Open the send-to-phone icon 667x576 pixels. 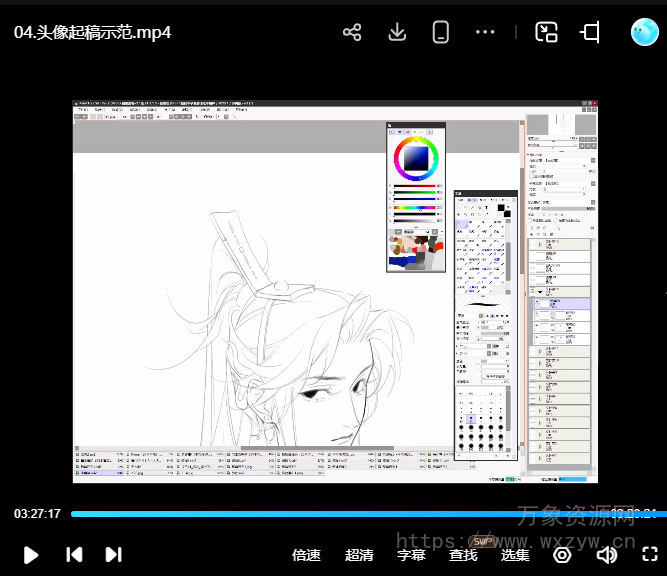[440, 32]
